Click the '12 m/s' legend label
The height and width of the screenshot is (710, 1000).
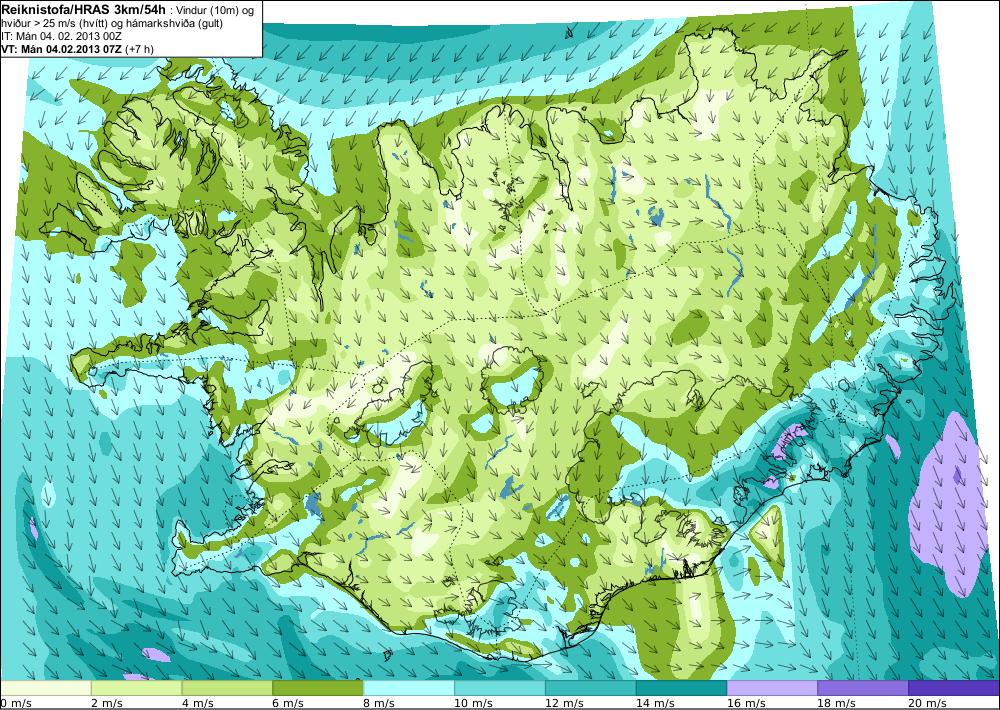564,703
